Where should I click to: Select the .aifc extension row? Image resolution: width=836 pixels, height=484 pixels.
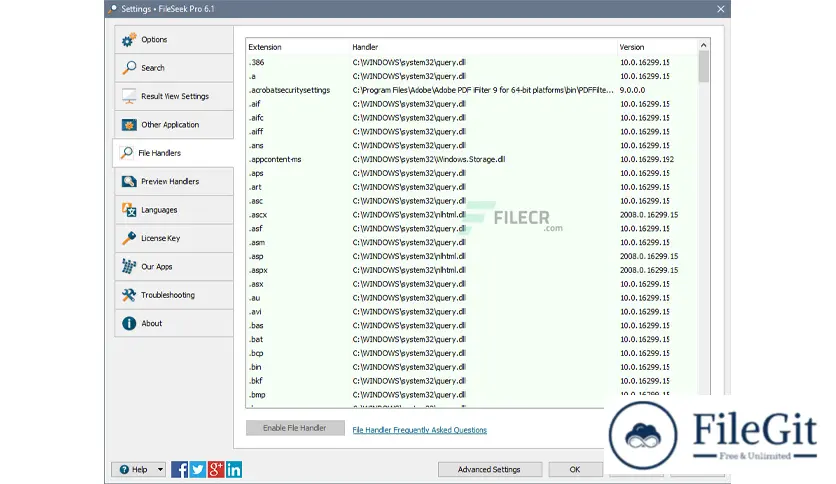click(471, 118)
